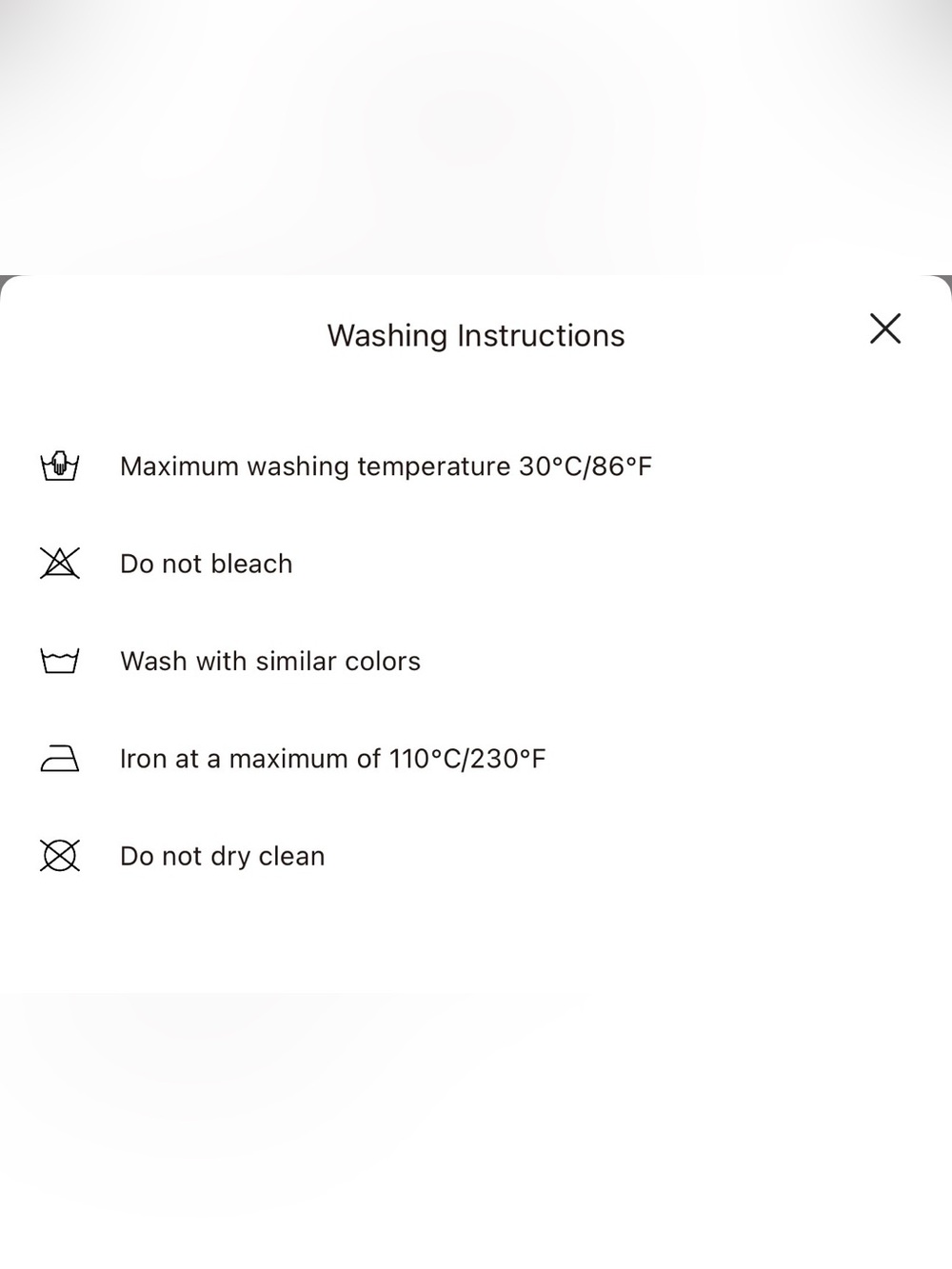This screenshot has height=1269, width=952.
Task: Select the Do not dry clean text
Action: tap(223, 856)
